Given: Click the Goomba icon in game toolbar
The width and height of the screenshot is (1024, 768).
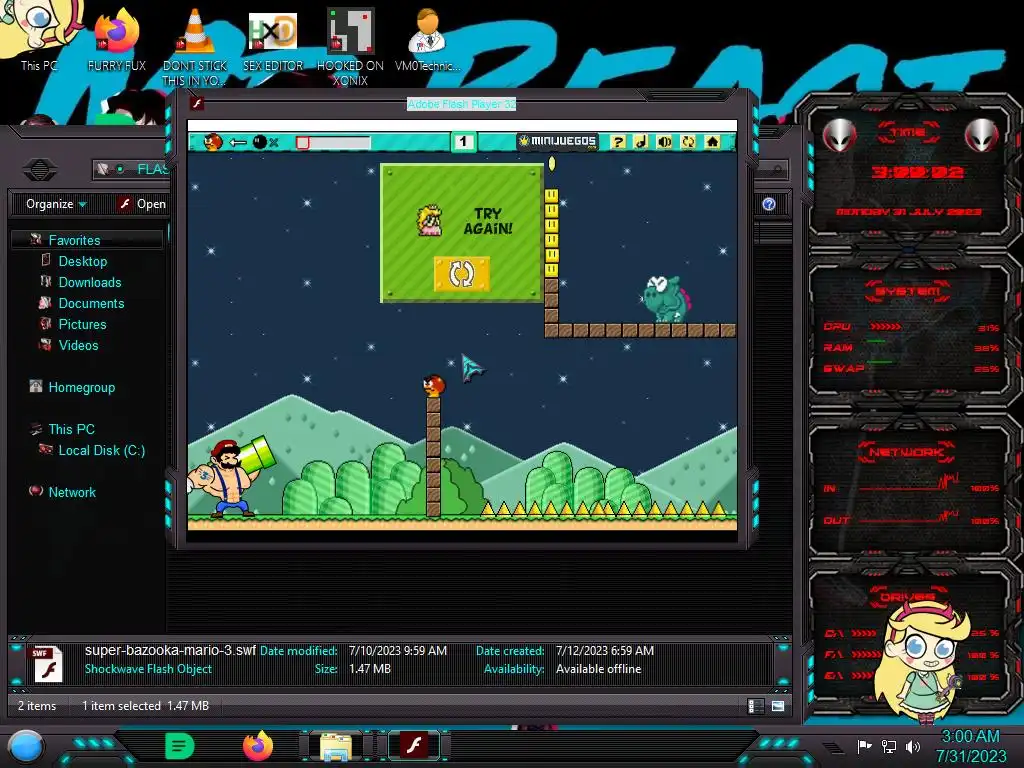Looking at the screenshot, I should click(213, 141).
